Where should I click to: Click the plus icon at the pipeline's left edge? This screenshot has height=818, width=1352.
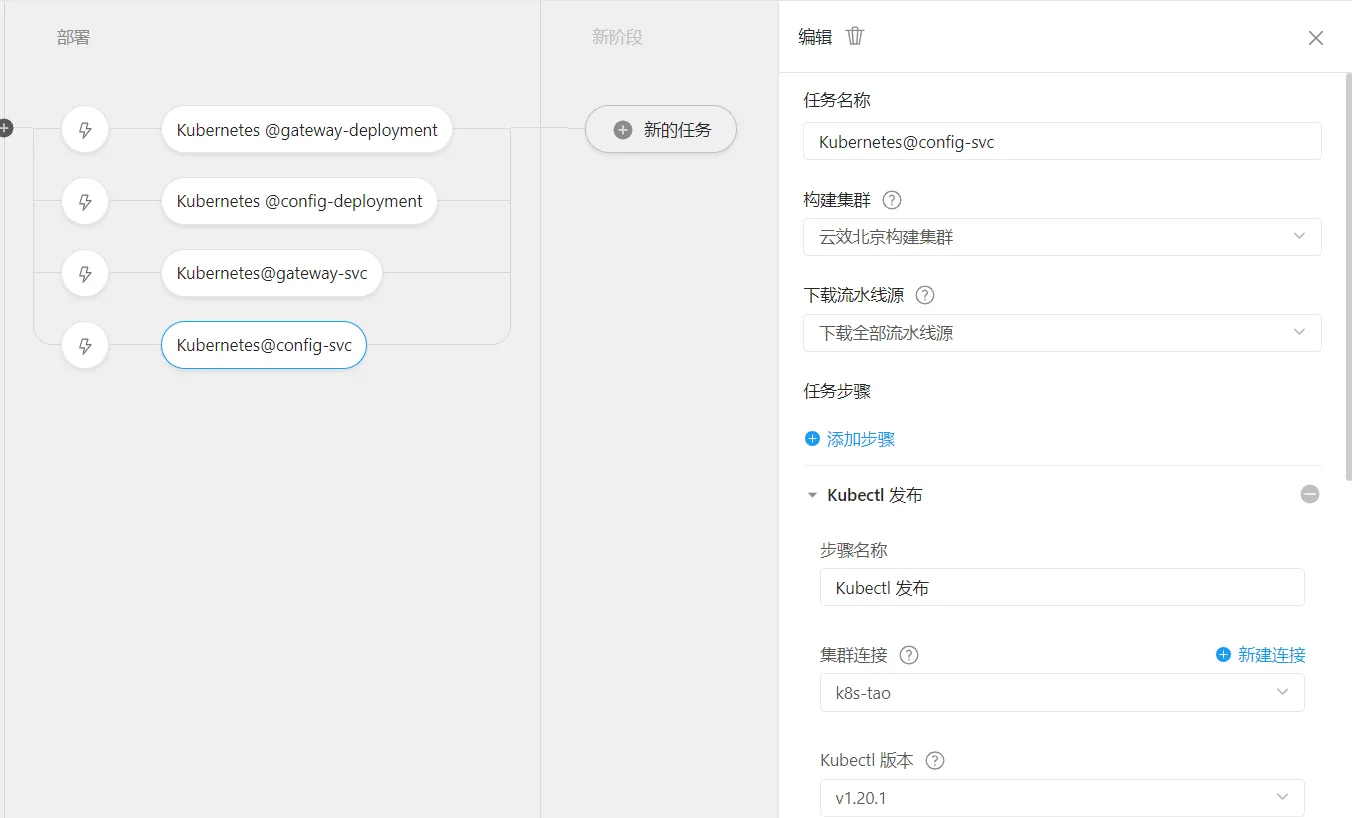click(x=5, y=128)
